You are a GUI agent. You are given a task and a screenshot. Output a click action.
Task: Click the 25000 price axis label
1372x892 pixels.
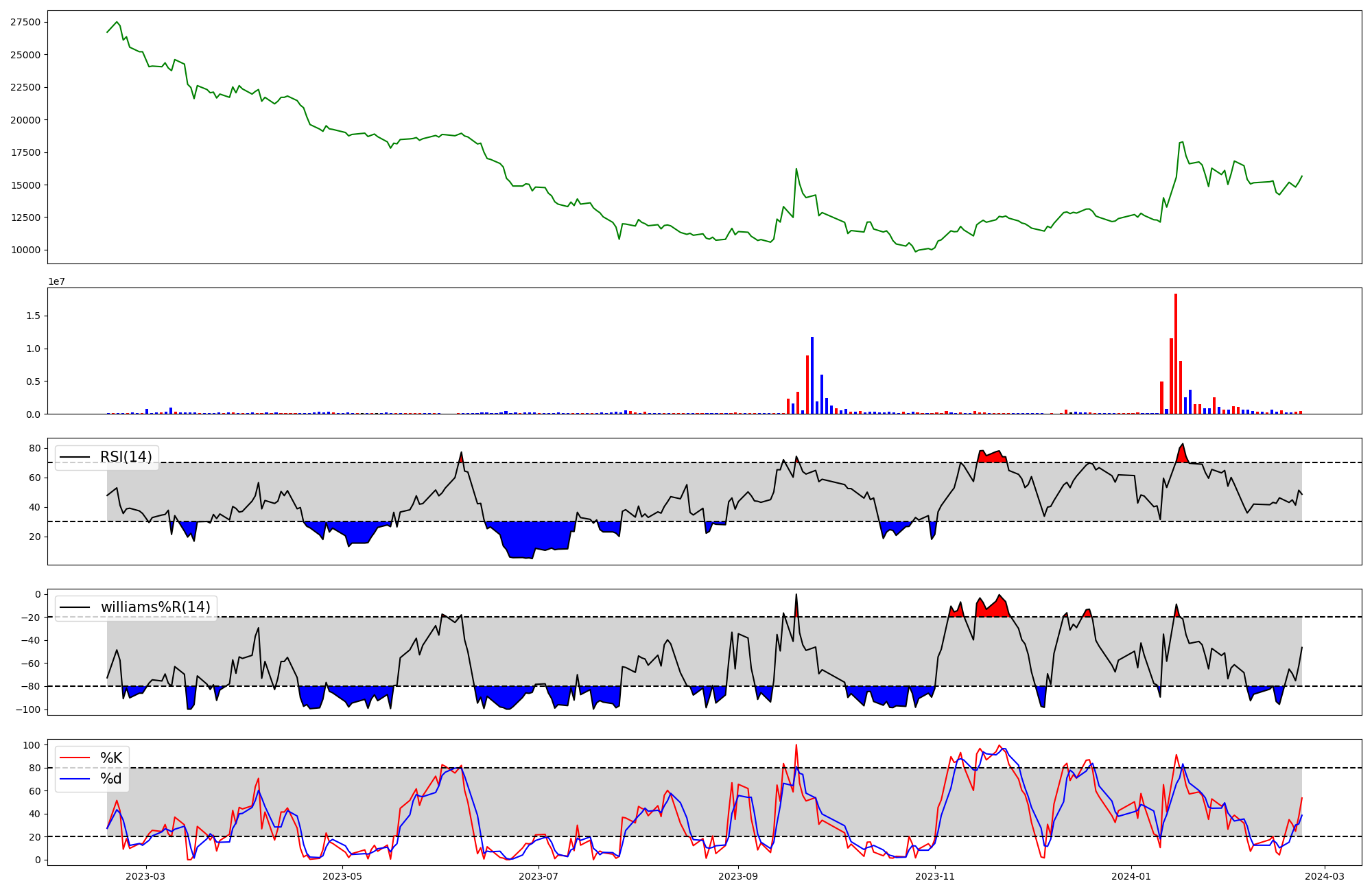pos(25,55)
